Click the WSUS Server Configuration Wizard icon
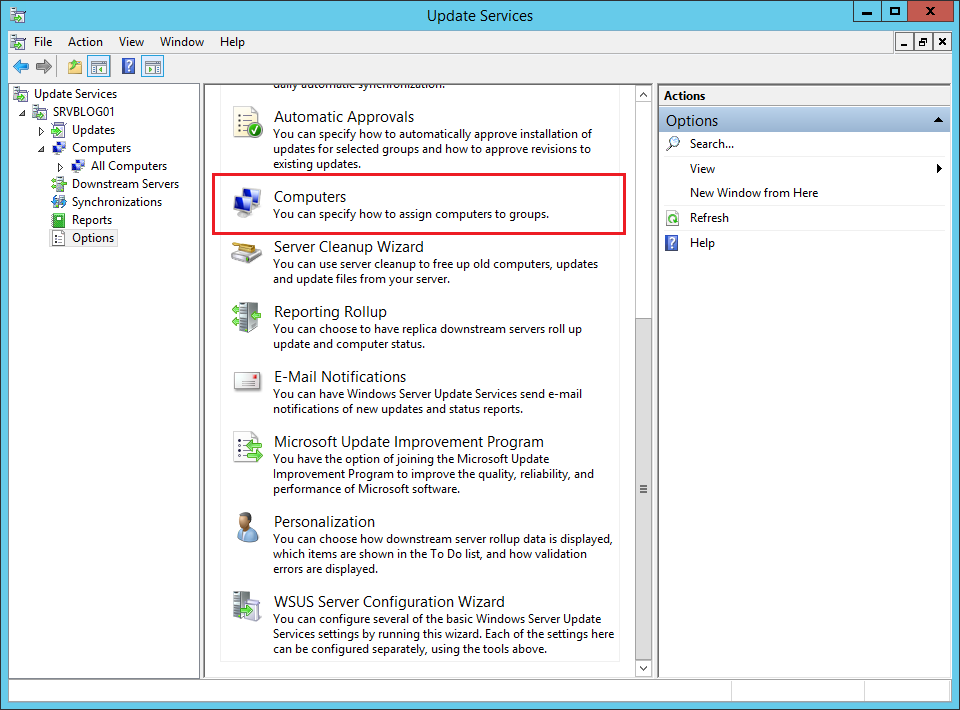Screen dimensions: 960x710 pyautogui.click(x=247, y=606)
